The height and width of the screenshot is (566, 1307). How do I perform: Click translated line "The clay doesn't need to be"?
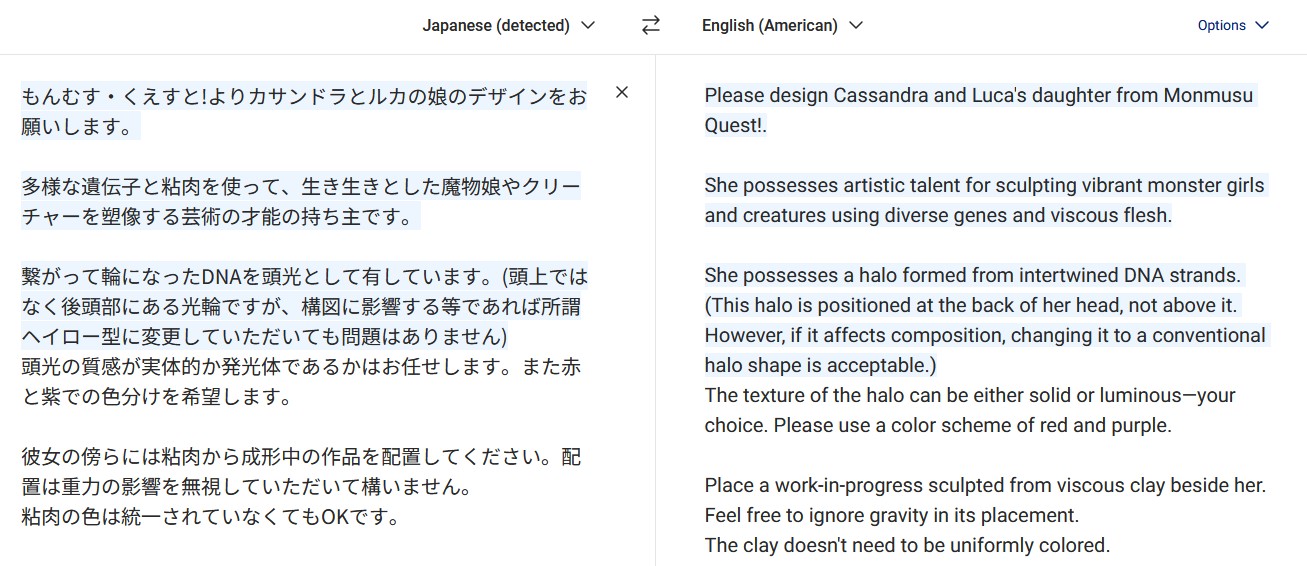[x=907, y=546]
